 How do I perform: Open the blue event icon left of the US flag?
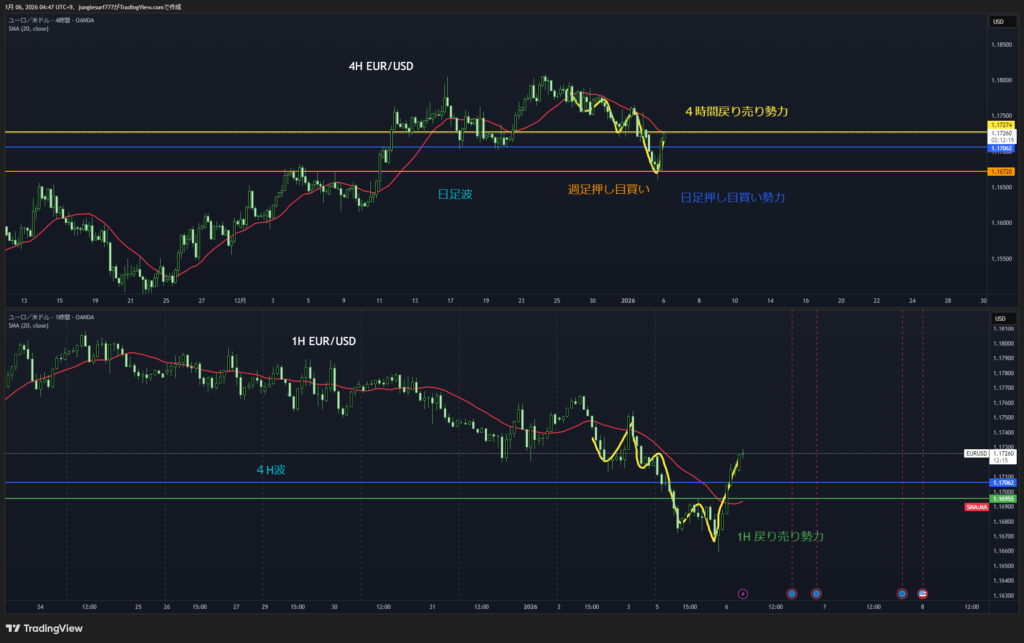pos(902,593)
